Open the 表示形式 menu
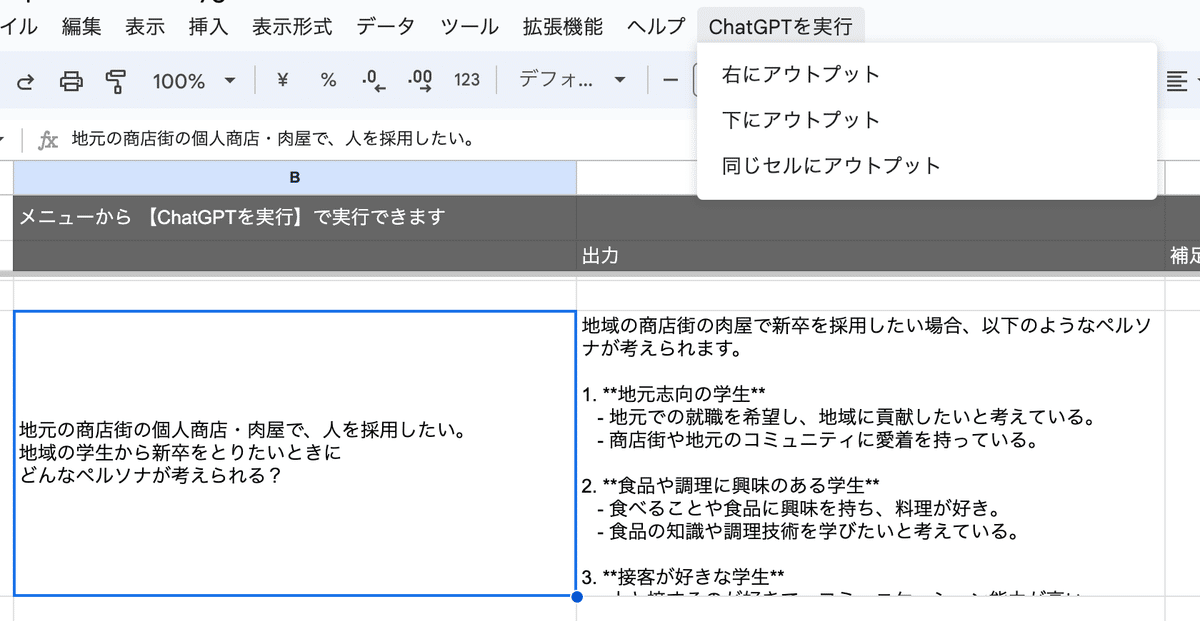1200x621 pixels. pyautogui.click(x=292, y=27)
